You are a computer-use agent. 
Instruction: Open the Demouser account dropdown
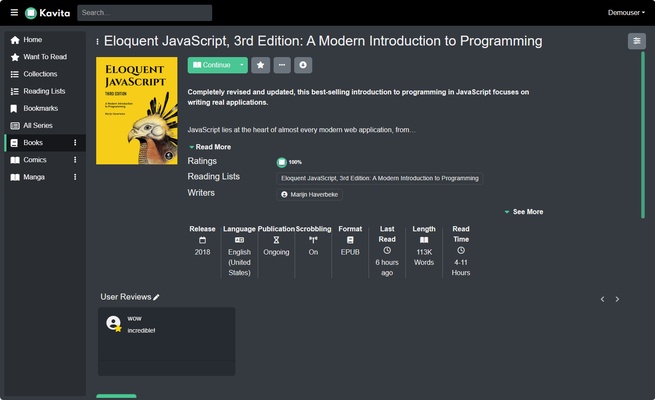click(625, 13)
